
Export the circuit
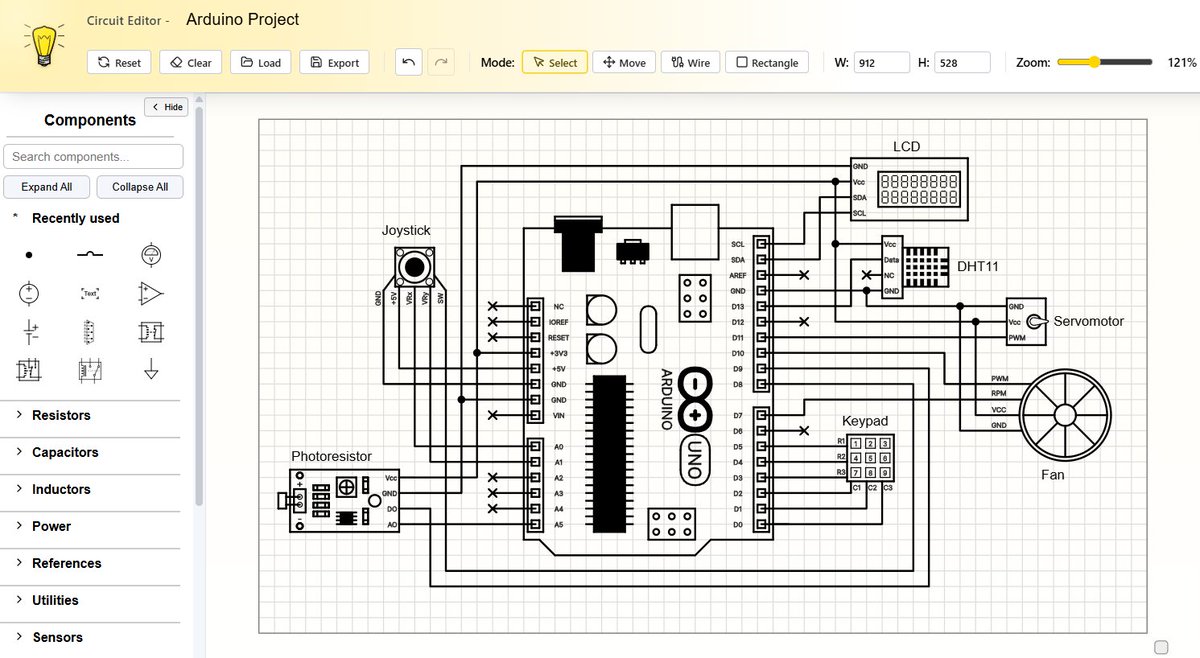click(x=334, y=62)
